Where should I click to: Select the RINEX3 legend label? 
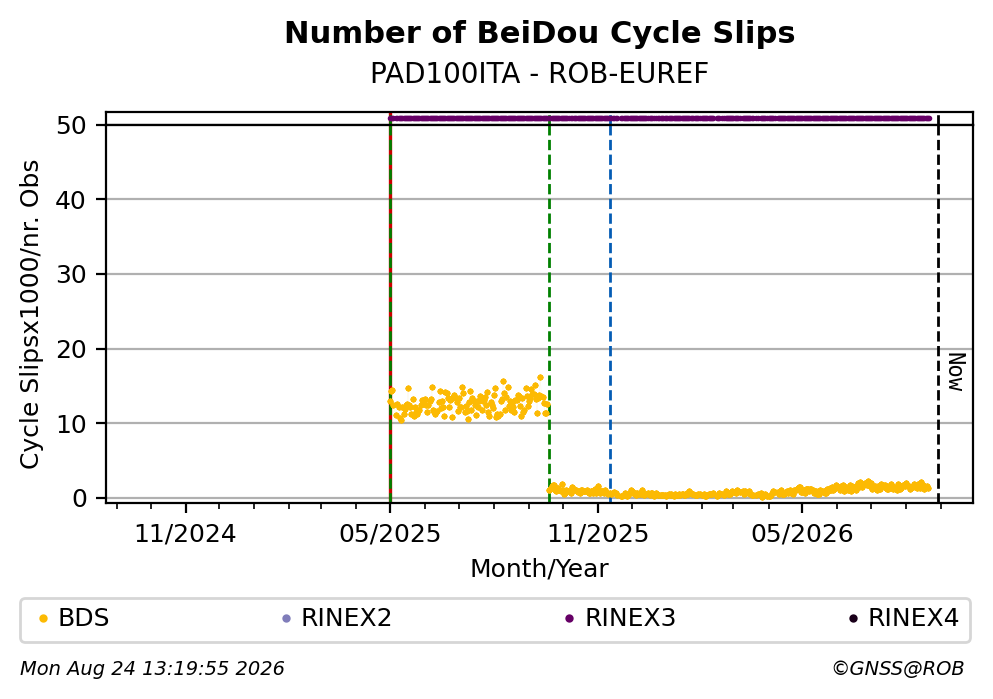coord(630,618)
